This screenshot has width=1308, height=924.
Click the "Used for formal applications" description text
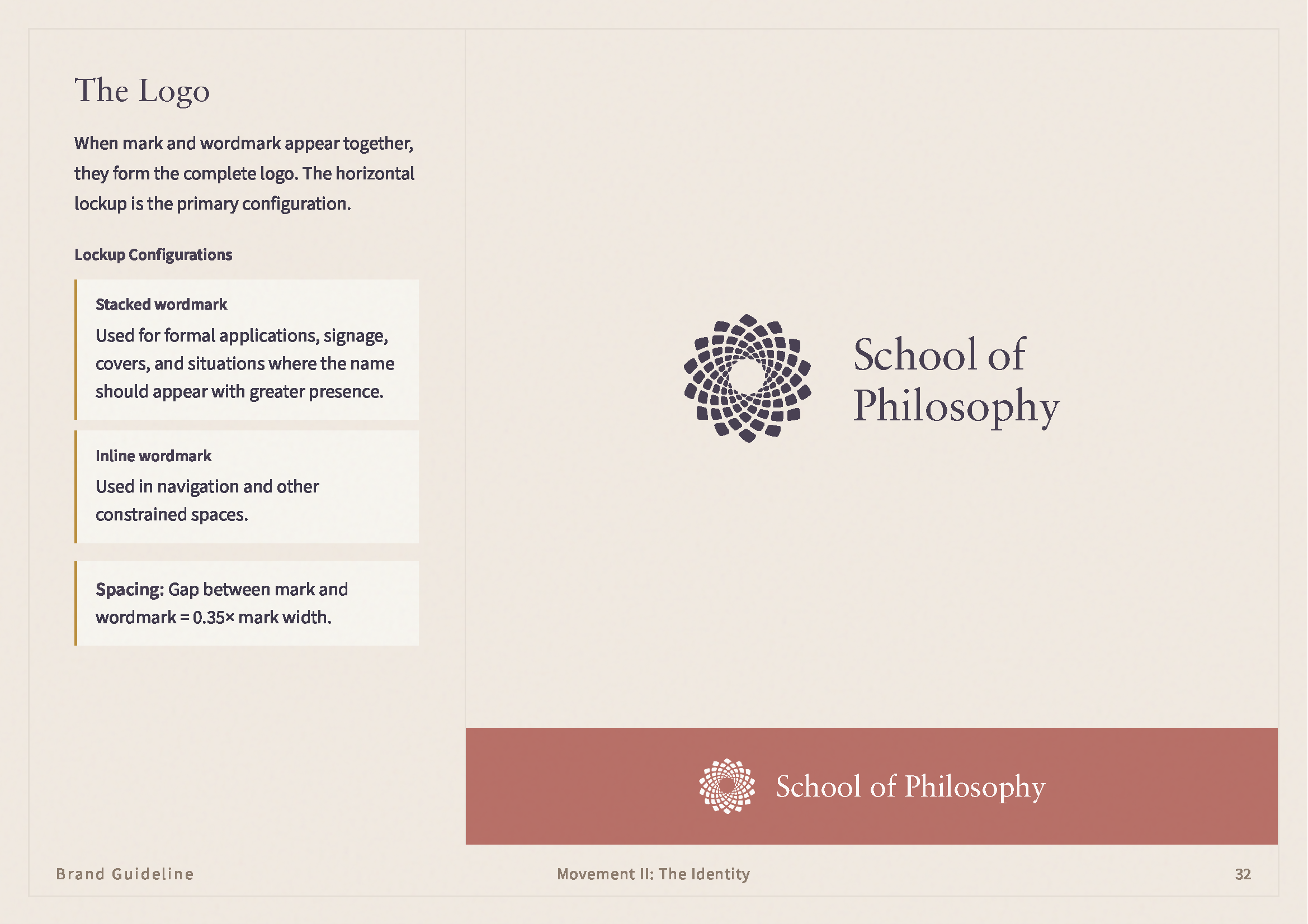(244, 363)
